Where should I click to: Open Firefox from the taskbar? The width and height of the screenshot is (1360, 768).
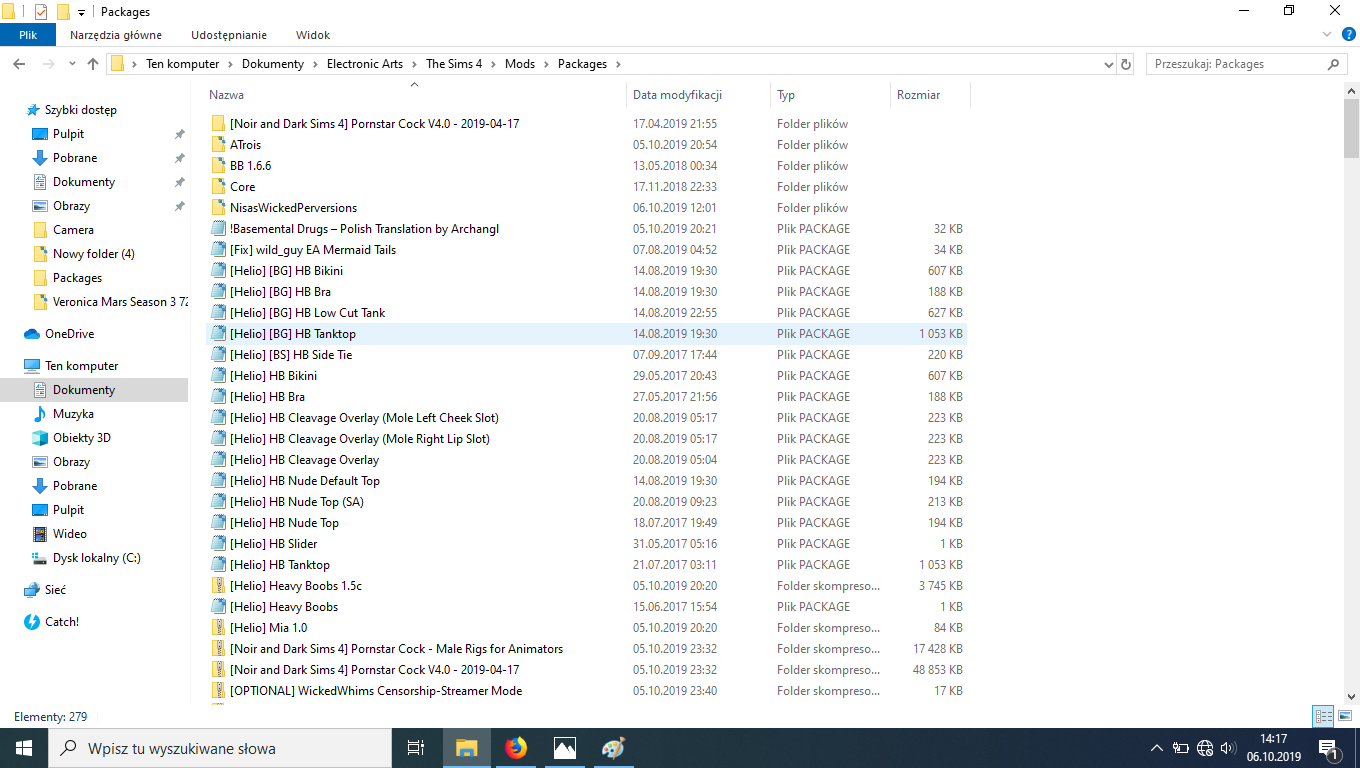point(516,748)
